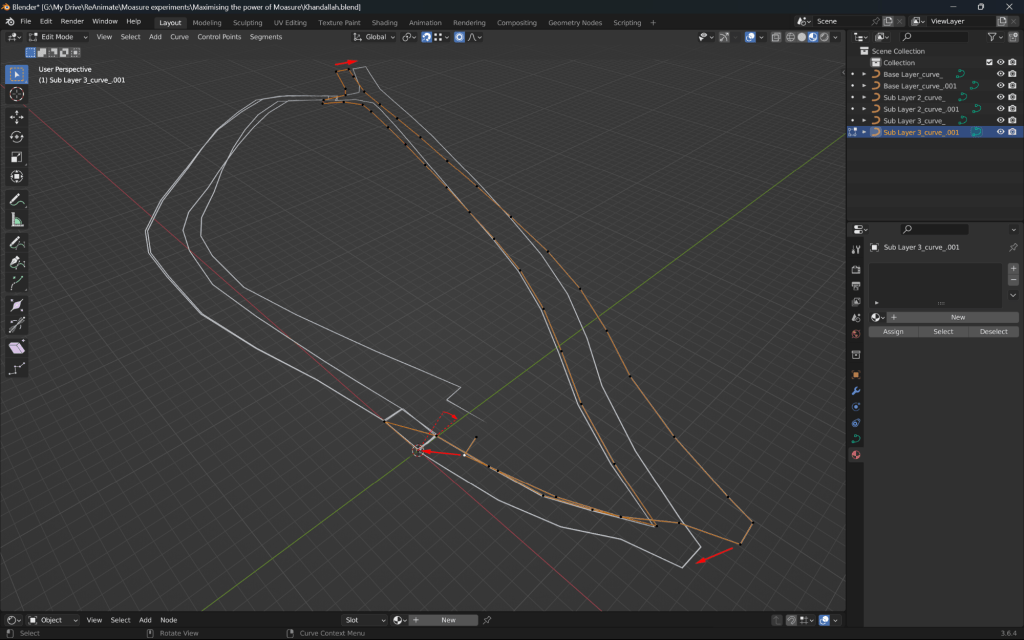
Task: Open the Edit Mode dropdown
Action: click(58, 37)
